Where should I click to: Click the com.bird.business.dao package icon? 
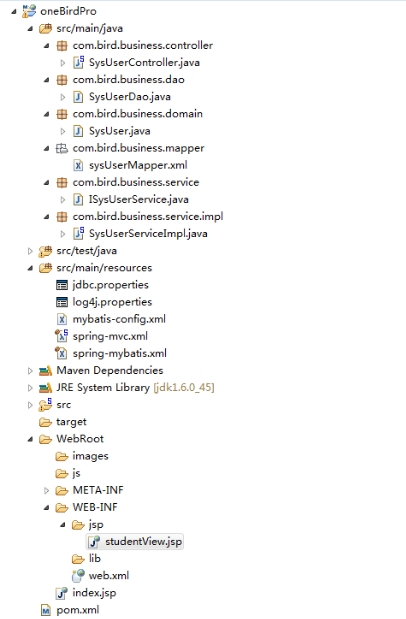(x=62, y=80)
